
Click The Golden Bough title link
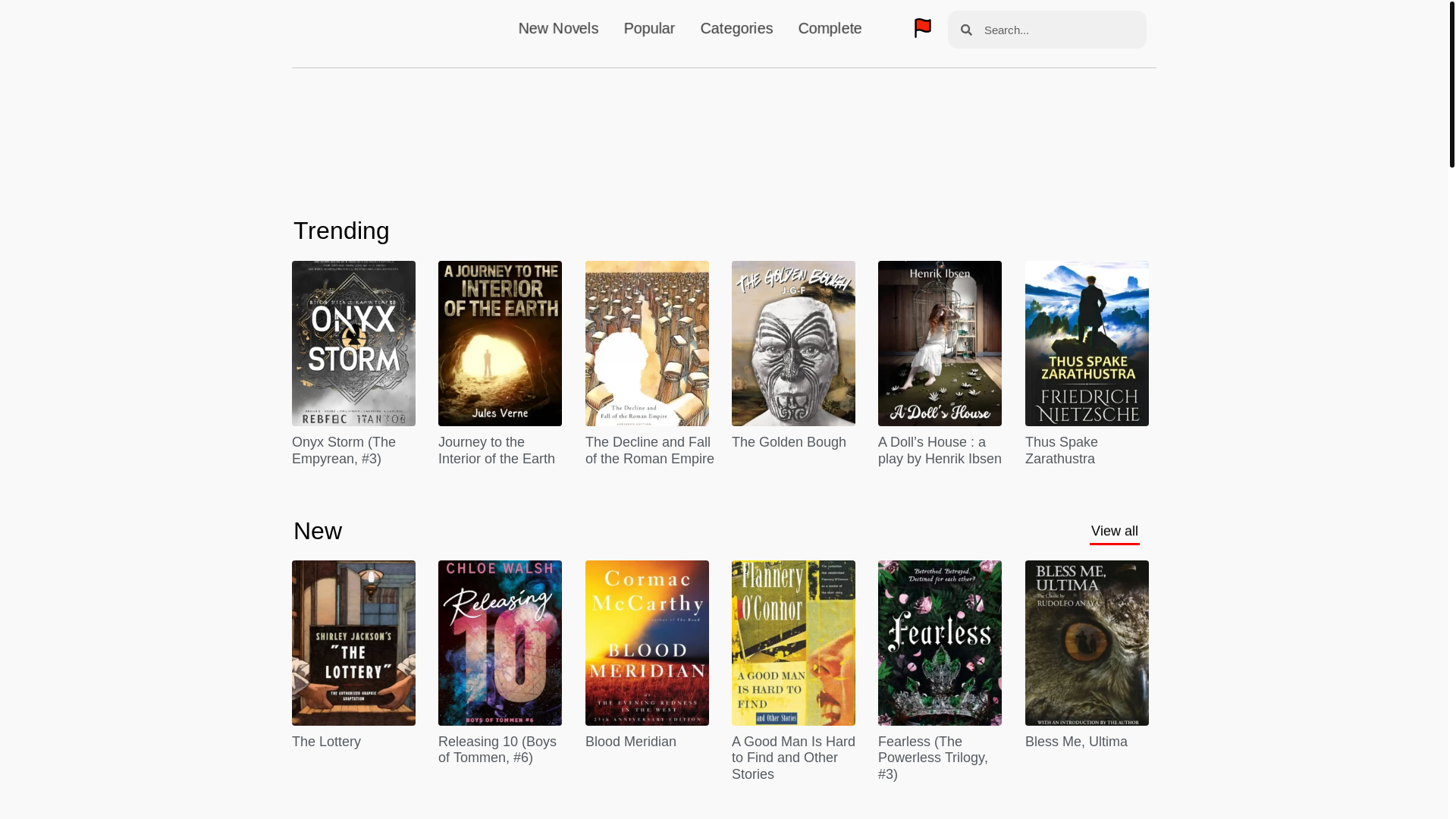[x=789, y=442]
